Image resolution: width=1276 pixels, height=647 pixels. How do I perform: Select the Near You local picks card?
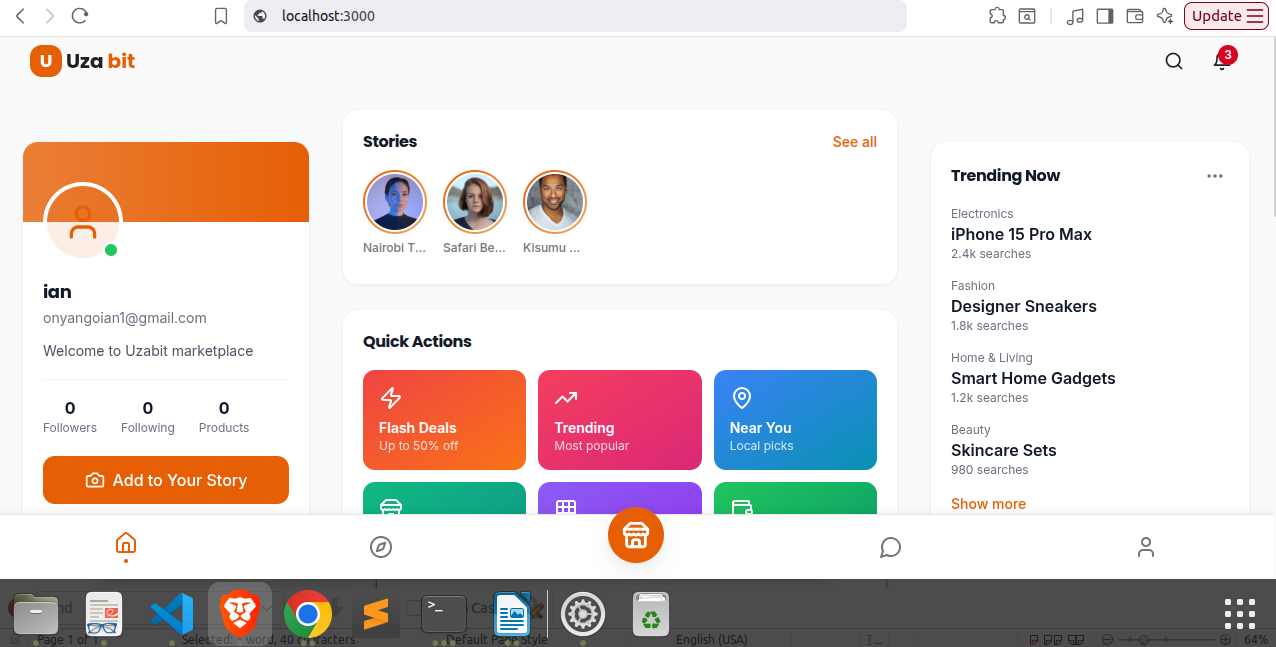[795, 420]
